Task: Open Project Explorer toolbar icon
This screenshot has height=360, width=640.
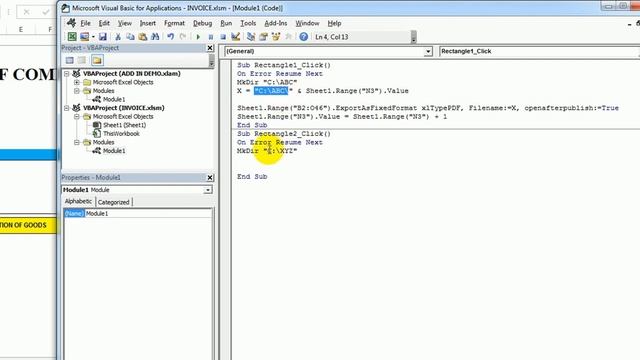Action: coord(251,37)
